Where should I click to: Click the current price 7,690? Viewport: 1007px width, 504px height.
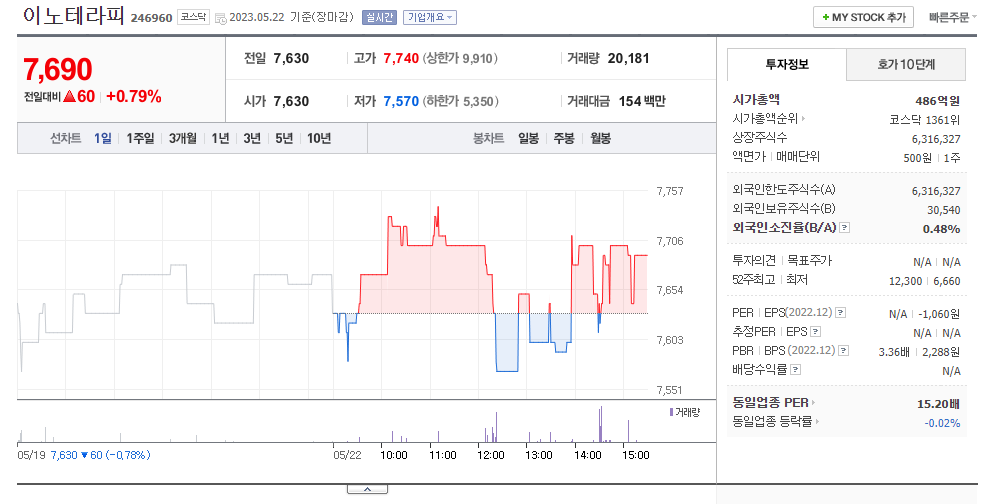[x=58, y=69]
